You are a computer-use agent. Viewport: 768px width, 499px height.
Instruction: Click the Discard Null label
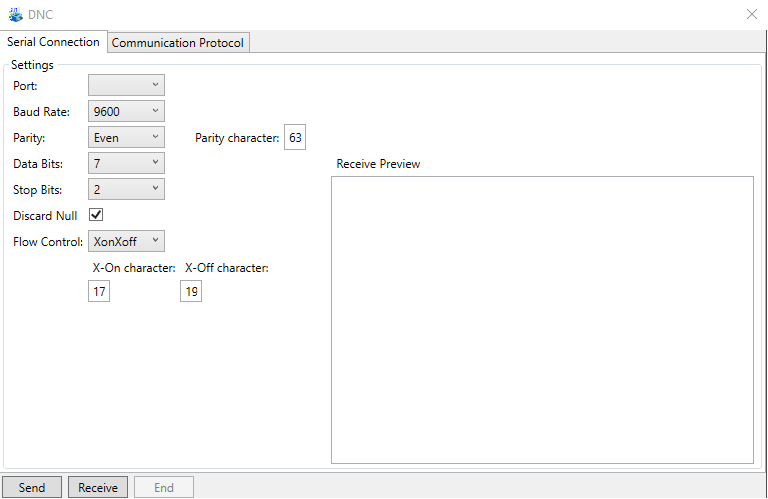[x=45, y=216]
